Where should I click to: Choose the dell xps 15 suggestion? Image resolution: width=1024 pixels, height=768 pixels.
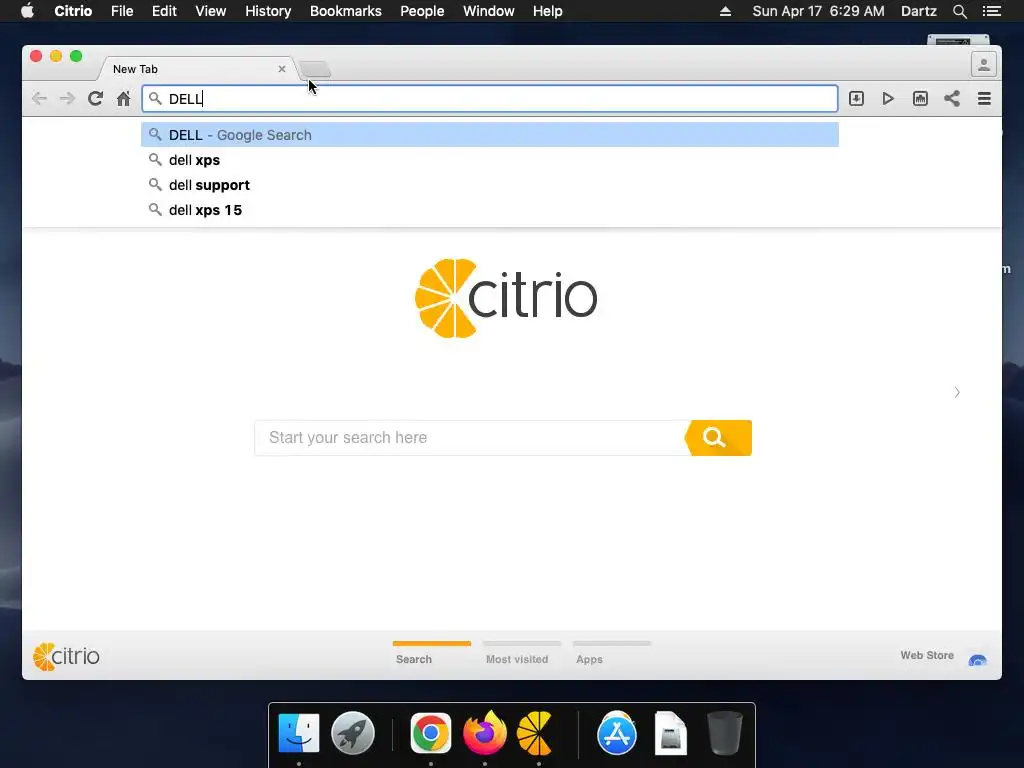coord(490,210)
